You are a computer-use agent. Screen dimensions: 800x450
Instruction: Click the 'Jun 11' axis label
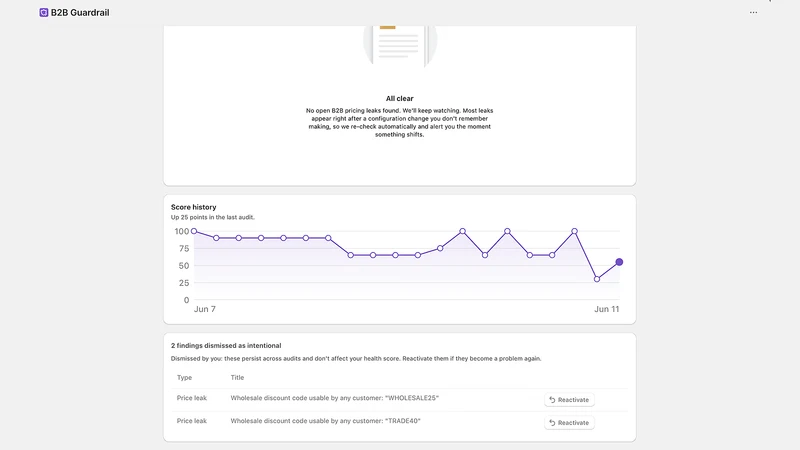[x=606, y=309]
